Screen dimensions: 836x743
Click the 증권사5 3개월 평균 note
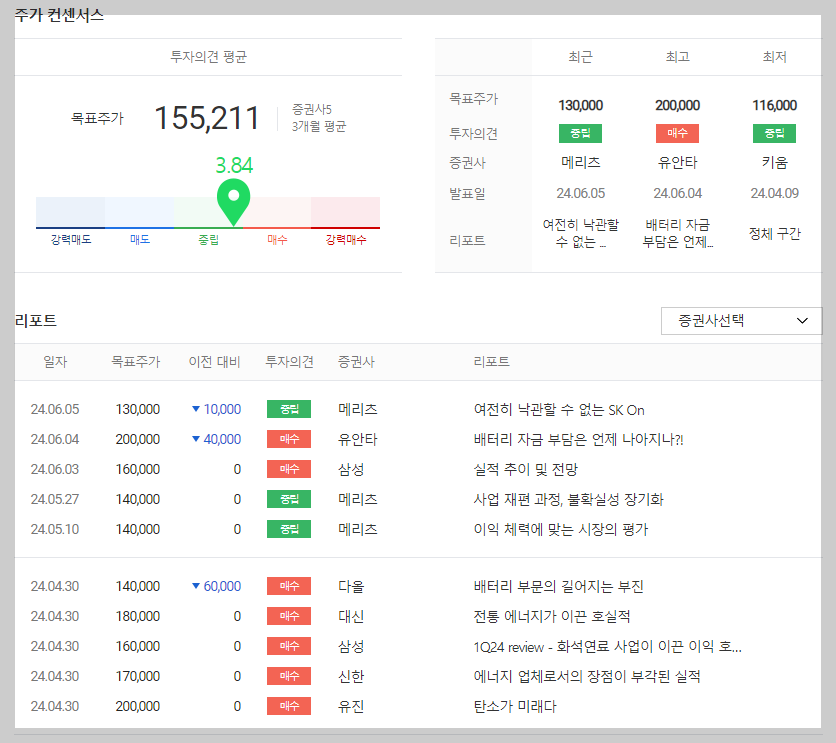(318, 118)
